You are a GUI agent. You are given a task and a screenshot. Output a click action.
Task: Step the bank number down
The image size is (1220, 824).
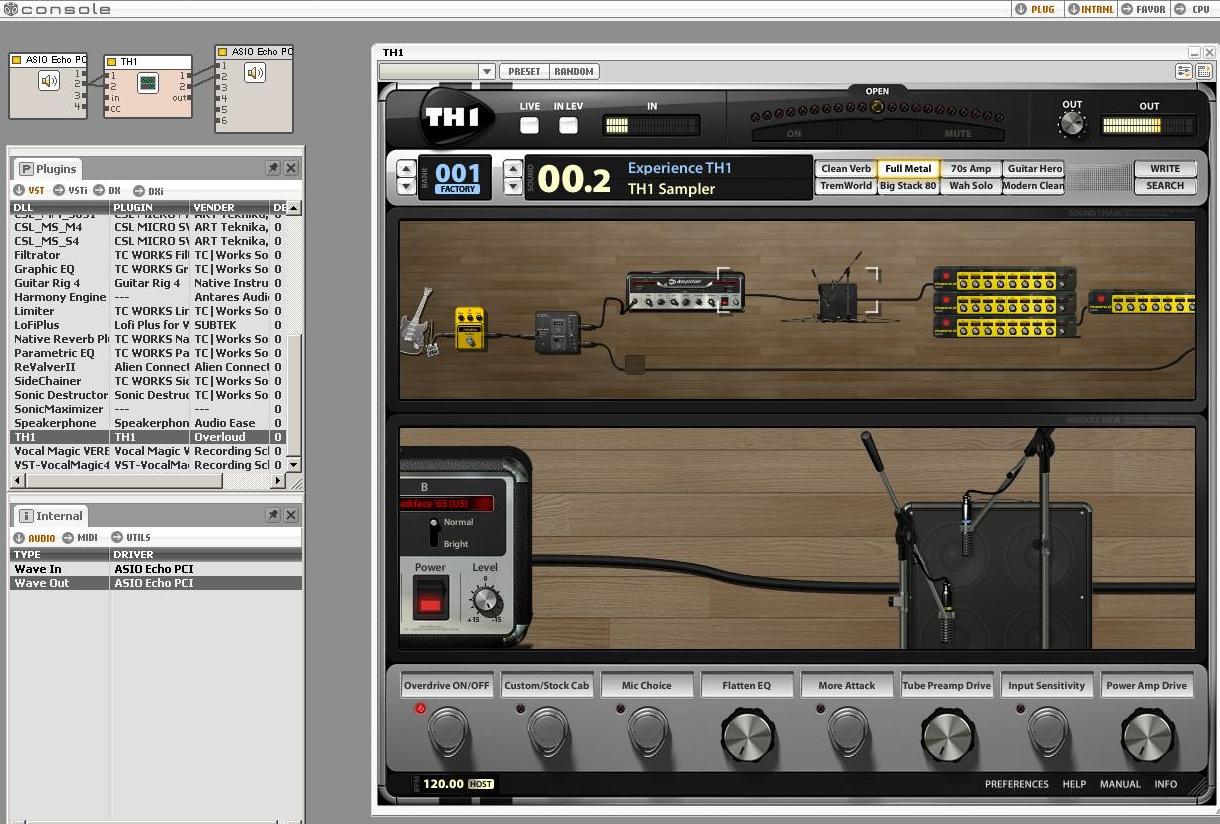tap(406, 186)
